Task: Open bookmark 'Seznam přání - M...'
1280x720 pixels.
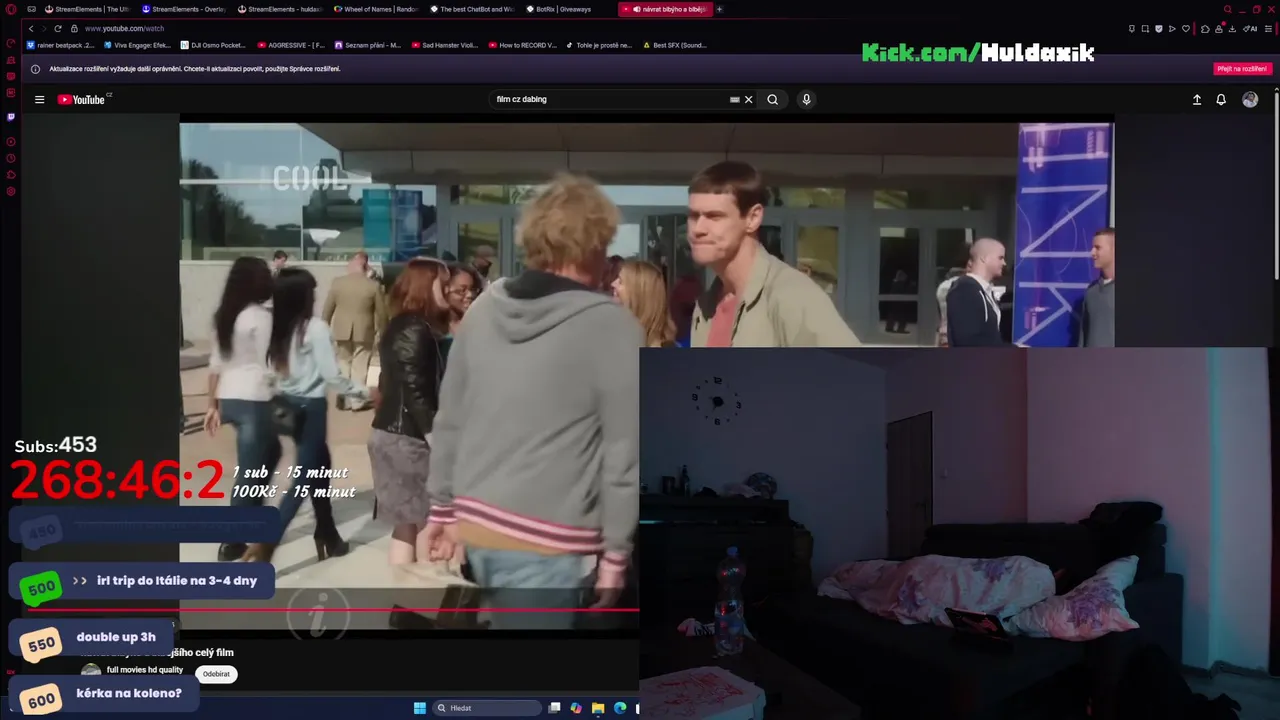Action: [x=368, y=45]
